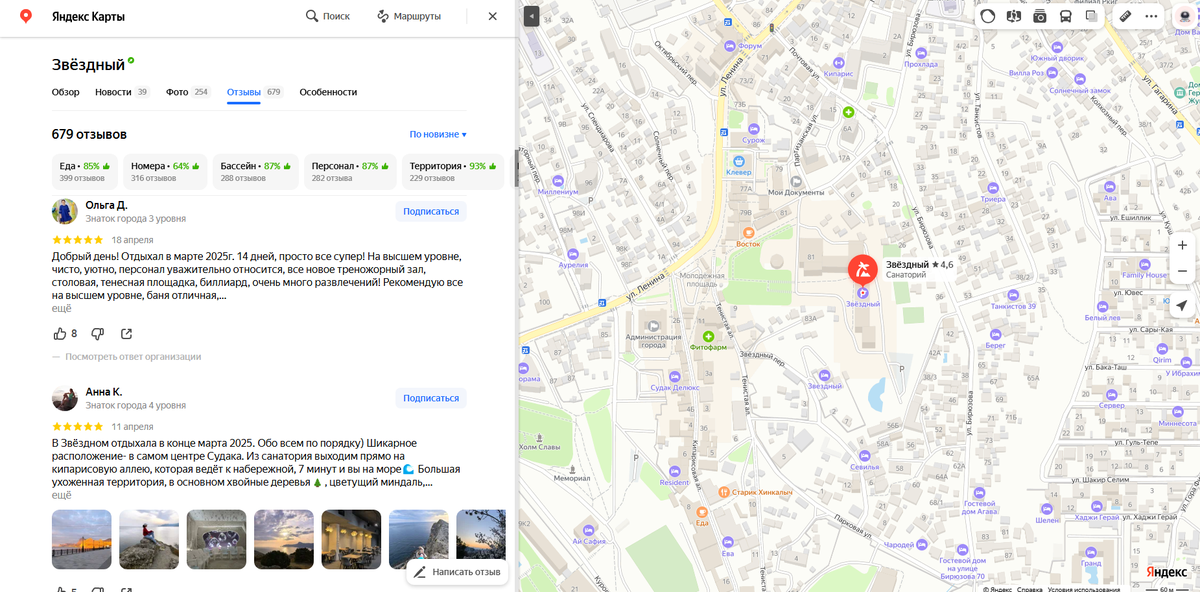The height and width of the screenshot is (592, 1200).
Task: Open the sunset embankment review photo
Action: (x=82, y=540)
